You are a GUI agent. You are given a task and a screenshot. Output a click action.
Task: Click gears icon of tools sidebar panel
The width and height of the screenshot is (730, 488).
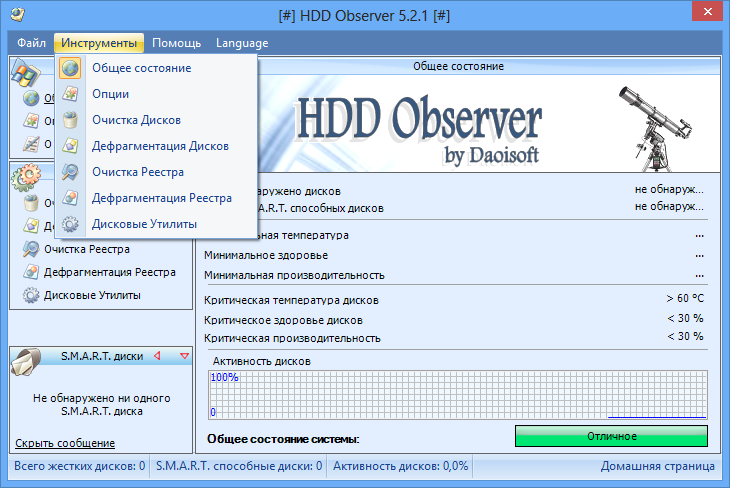[x=26, y=177]
